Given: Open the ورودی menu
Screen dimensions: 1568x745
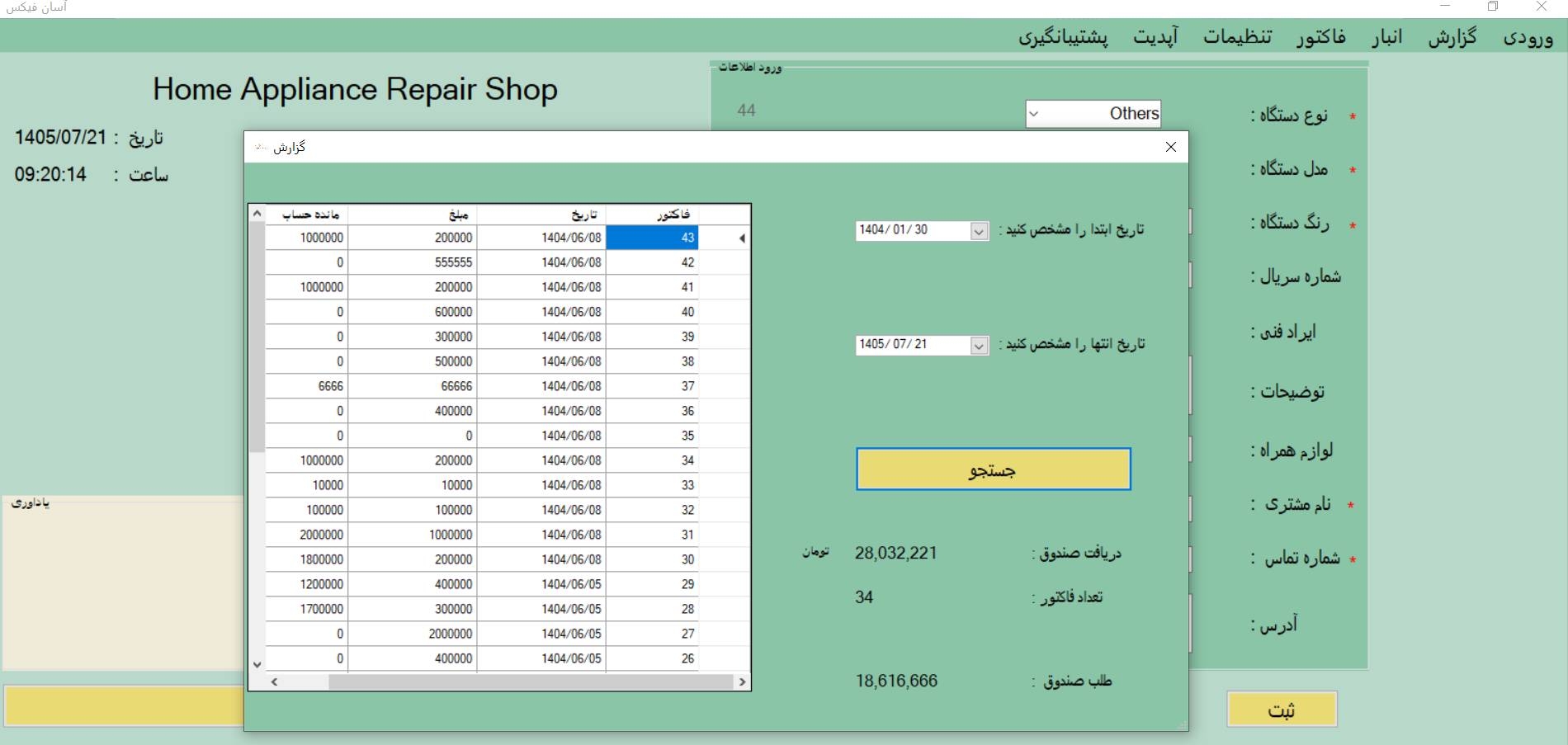Looking at the screenshot, I should point(1528,38).
